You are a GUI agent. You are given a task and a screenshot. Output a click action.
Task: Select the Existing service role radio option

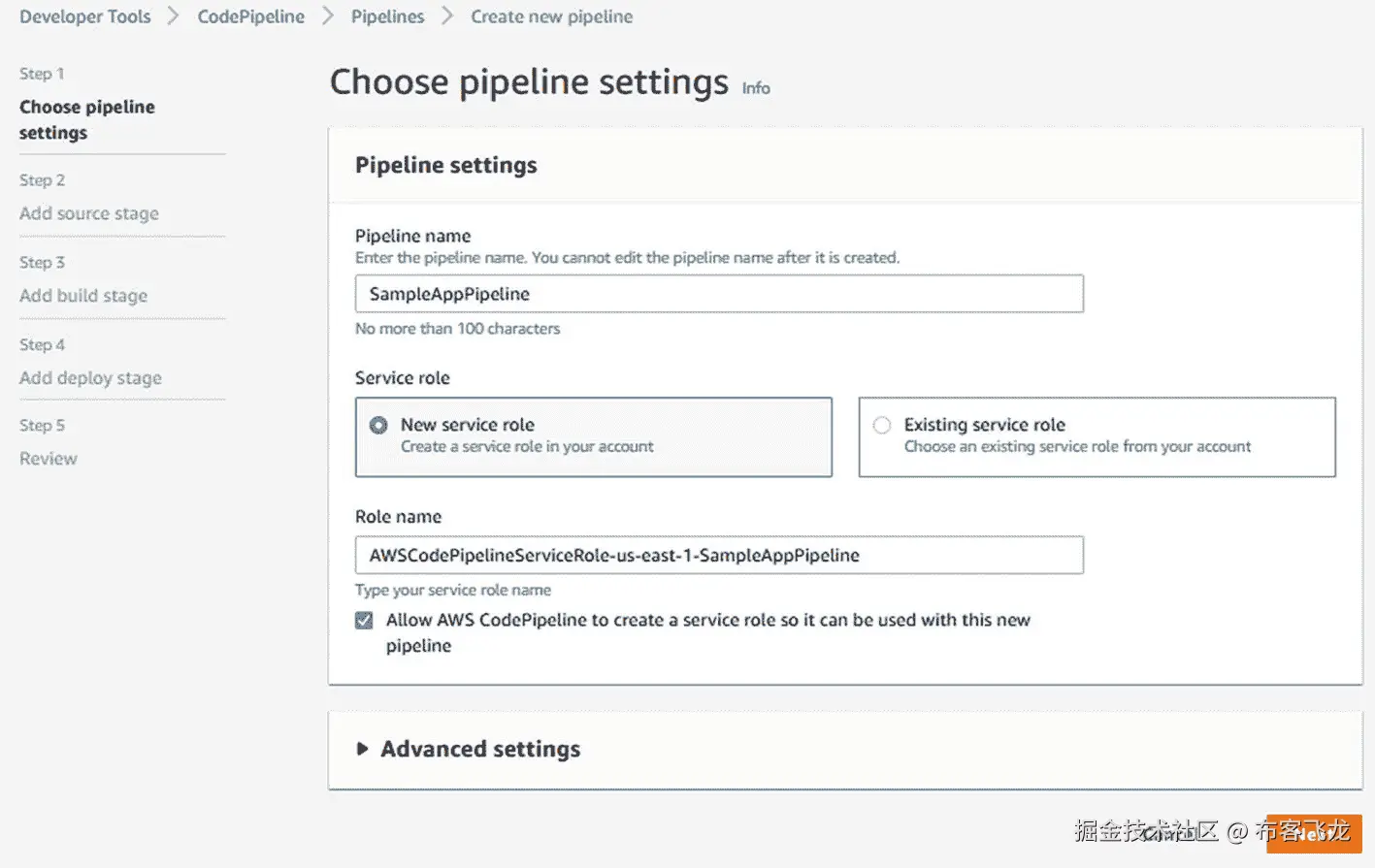(882, 425)
